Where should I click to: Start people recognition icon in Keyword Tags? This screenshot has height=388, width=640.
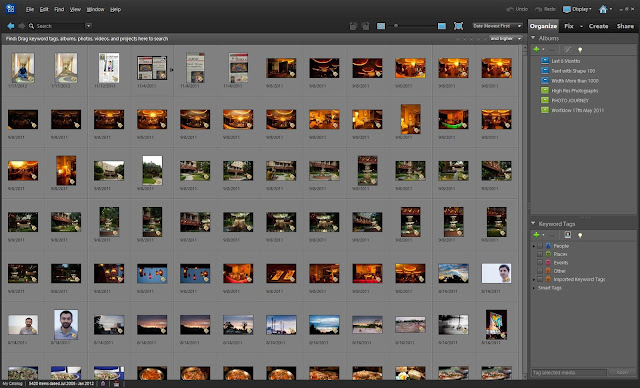coord(567,235)
